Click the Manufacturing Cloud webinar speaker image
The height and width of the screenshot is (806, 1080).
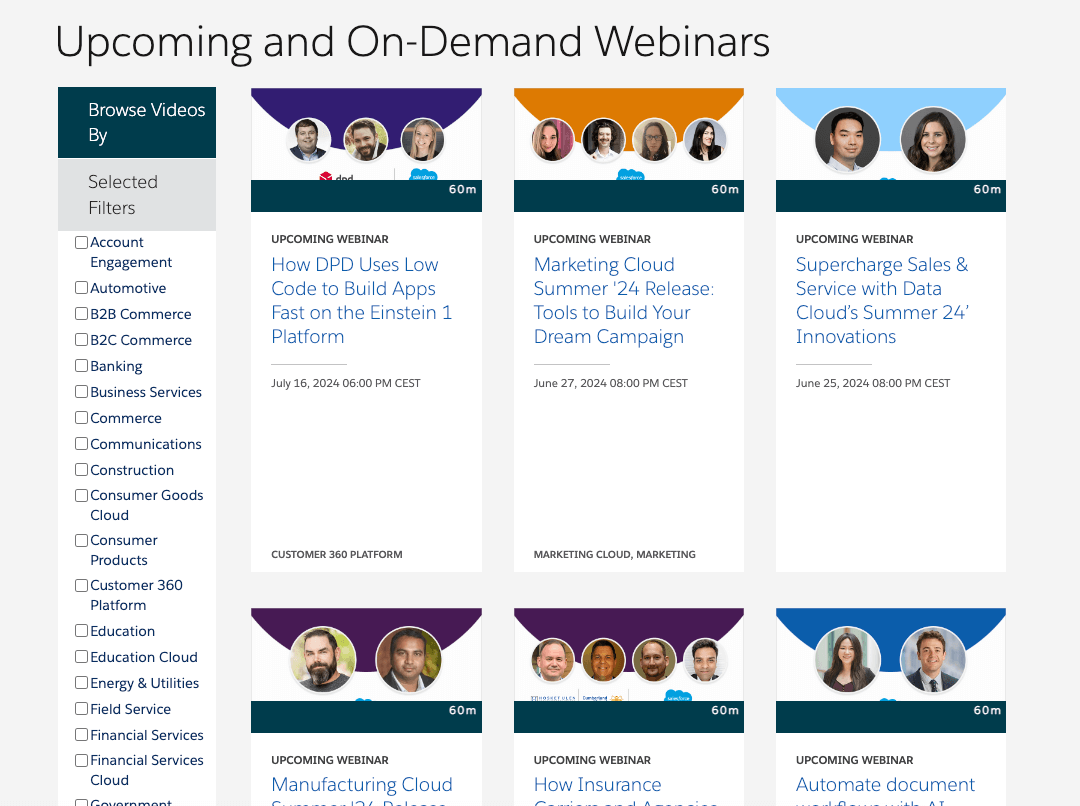click(366, 669)
